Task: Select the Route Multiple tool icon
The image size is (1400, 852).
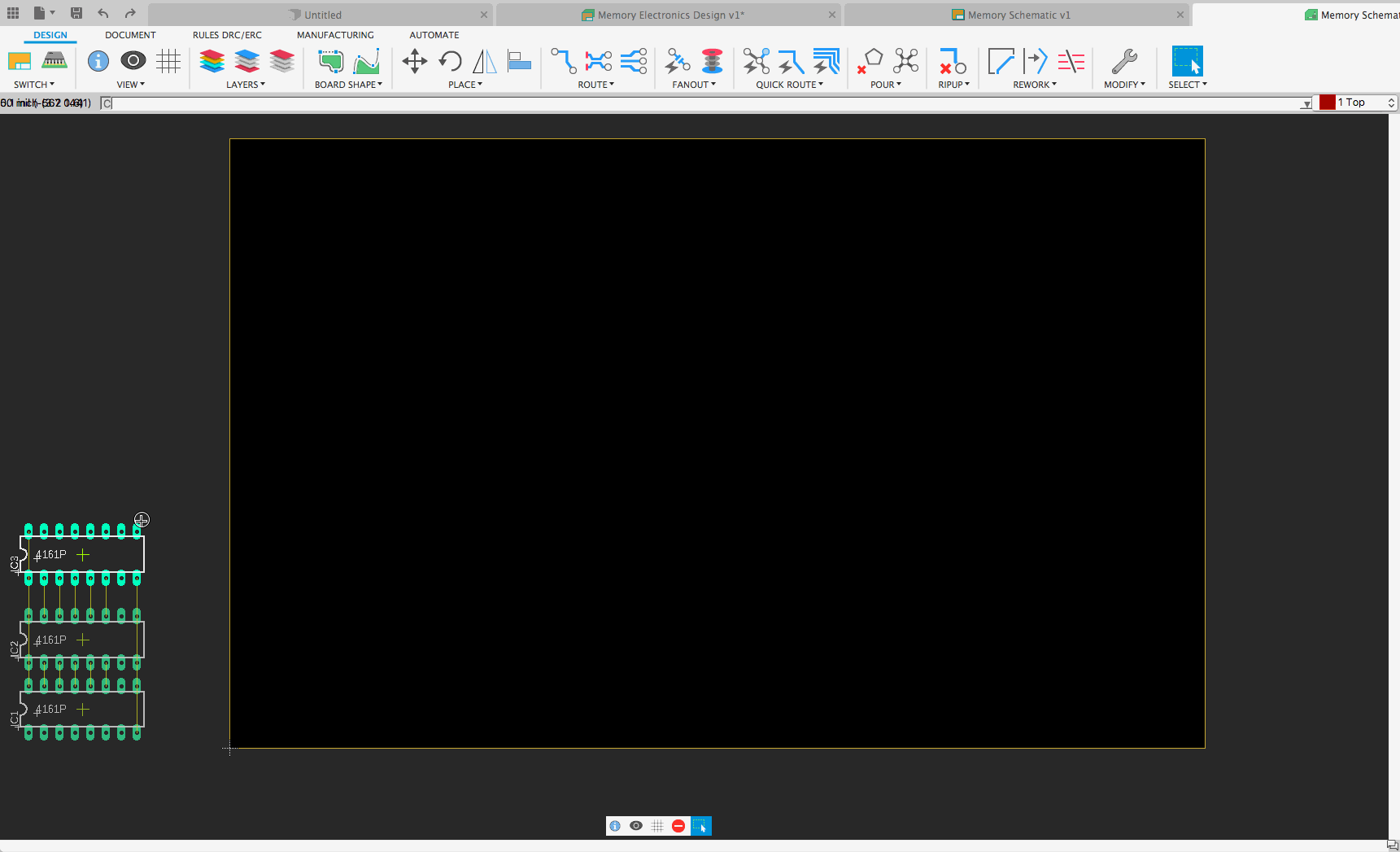Action: (x=634, y=61)
